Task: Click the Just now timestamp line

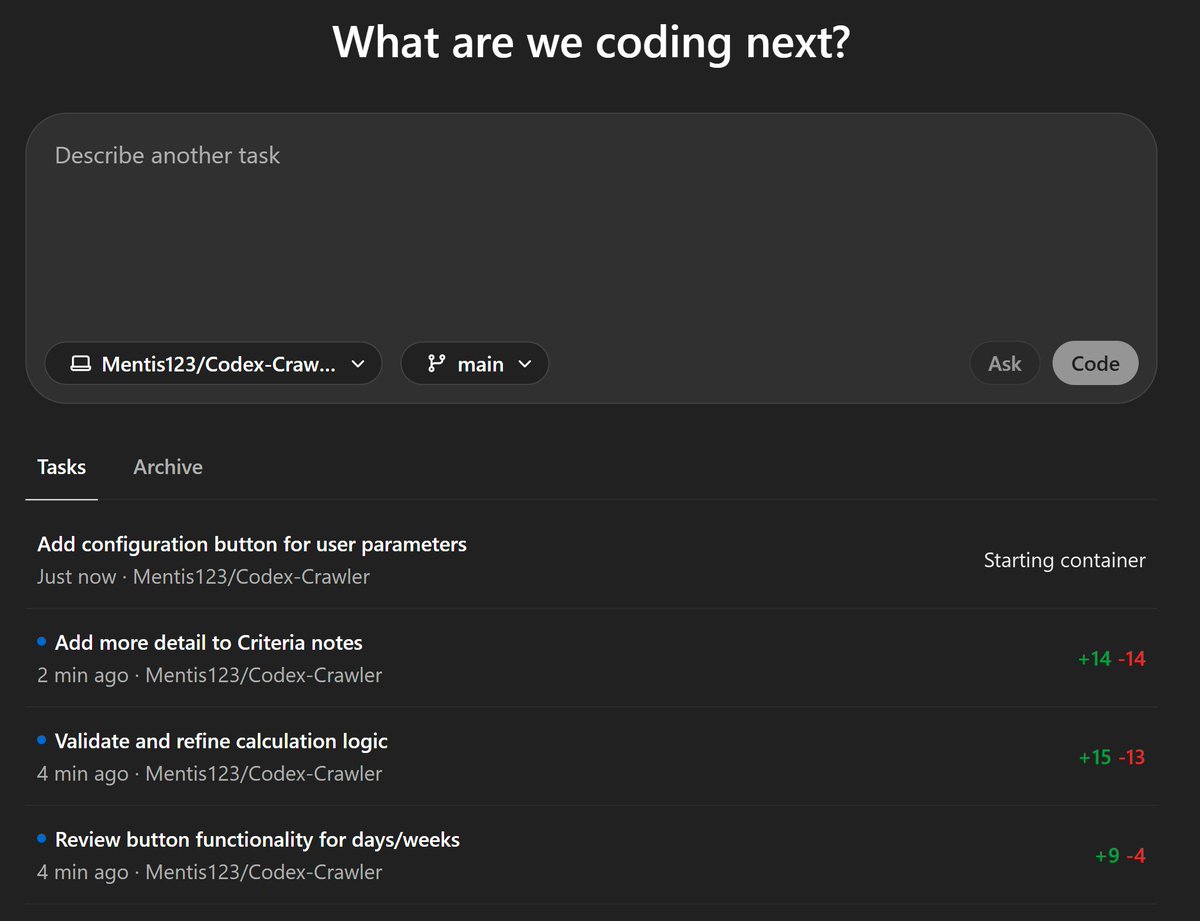Action: (203, 577)
